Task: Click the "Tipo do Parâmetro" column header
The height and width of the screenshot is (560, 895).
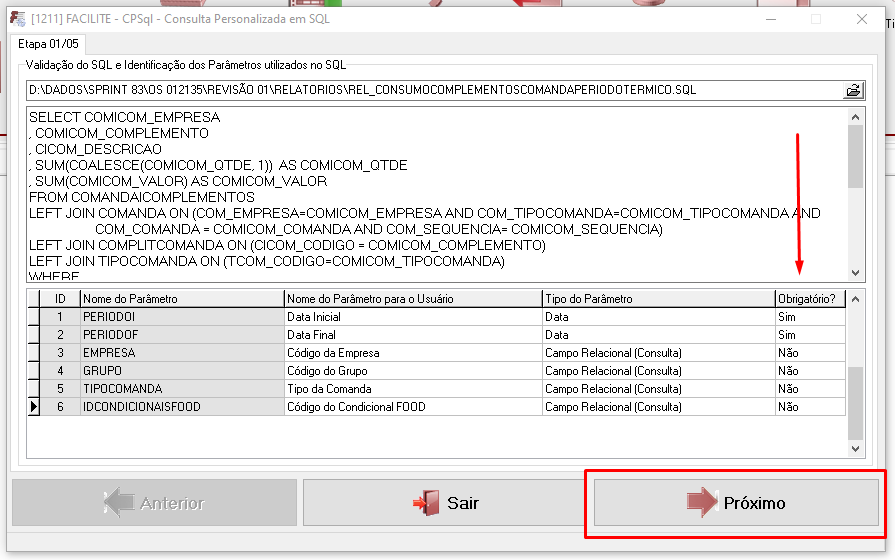Action: (657, 299)
